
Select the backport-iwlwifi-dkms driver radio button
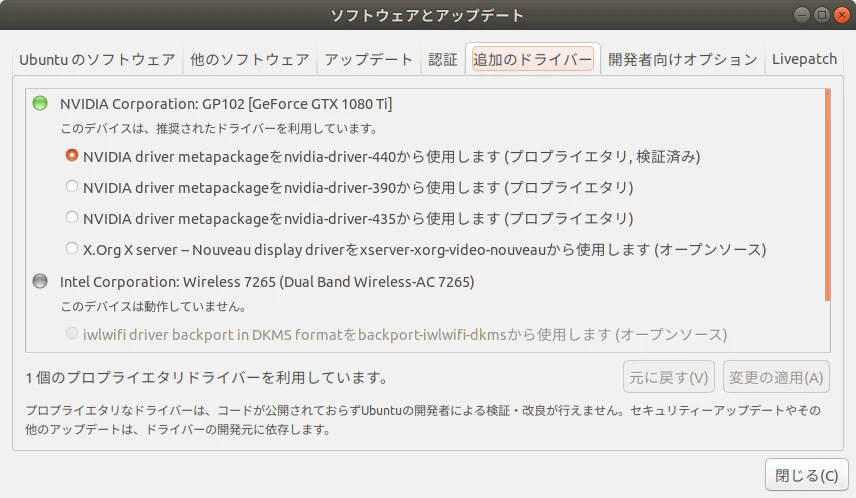tap(72, 333)
